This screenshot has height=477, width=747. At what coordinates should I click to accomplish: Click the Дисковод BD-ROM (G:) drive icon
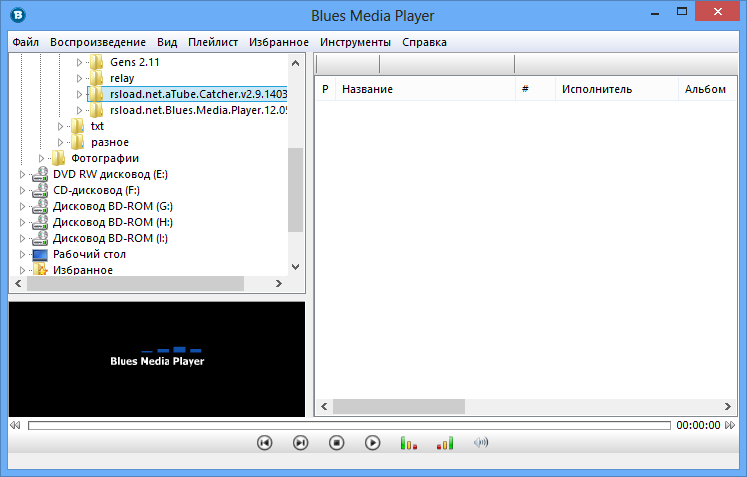click(40, 206)
